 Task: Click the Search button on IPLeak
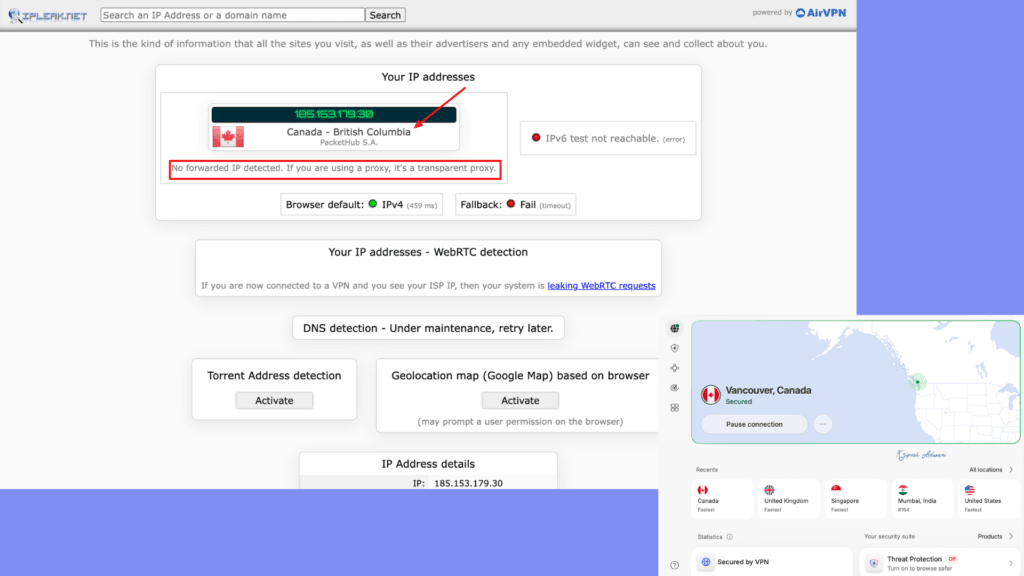[x=385, y=15]
